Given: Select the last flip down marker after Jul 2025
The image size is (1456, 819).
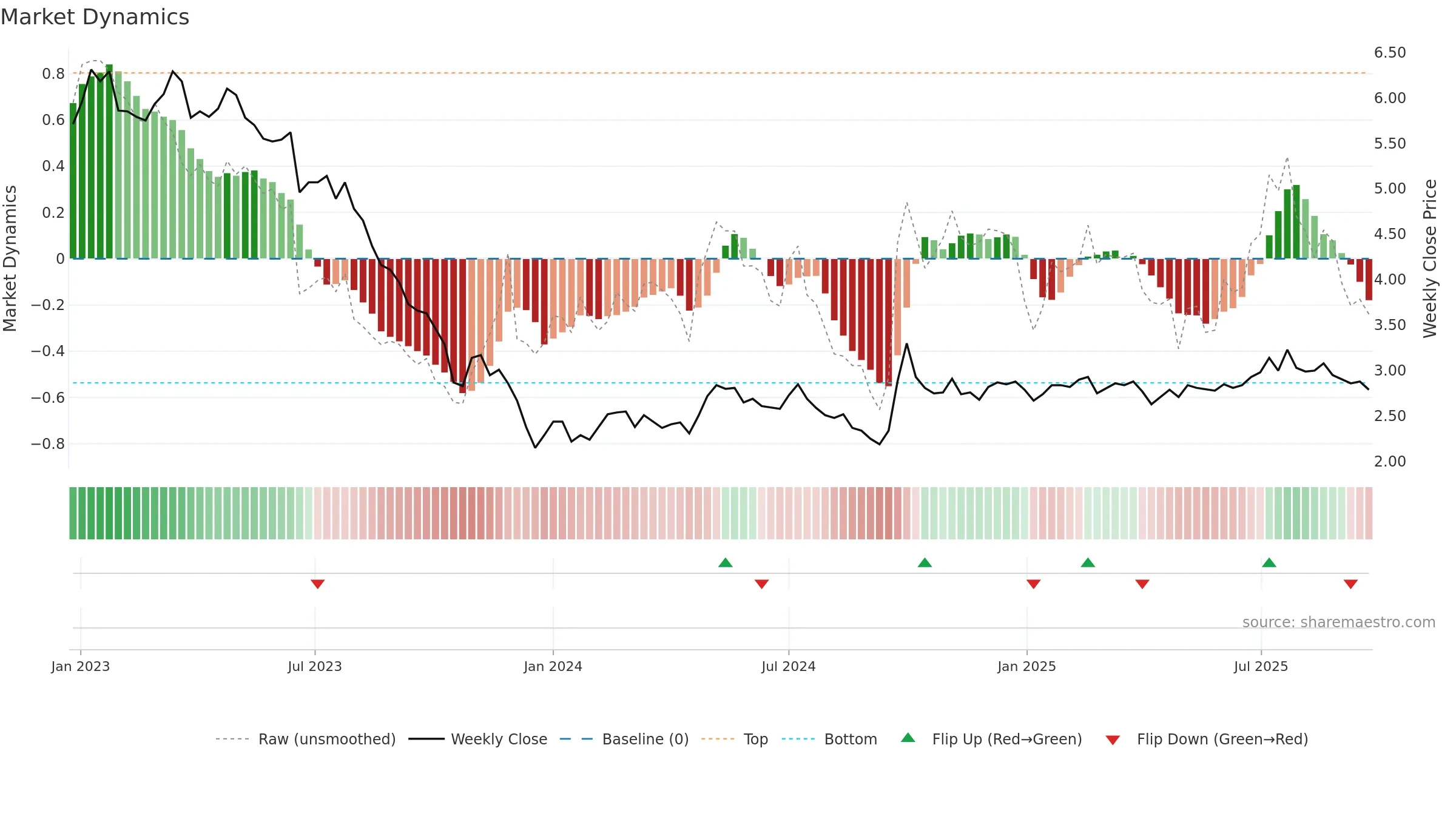Looking at the screenshot, I should point(1350,584).
